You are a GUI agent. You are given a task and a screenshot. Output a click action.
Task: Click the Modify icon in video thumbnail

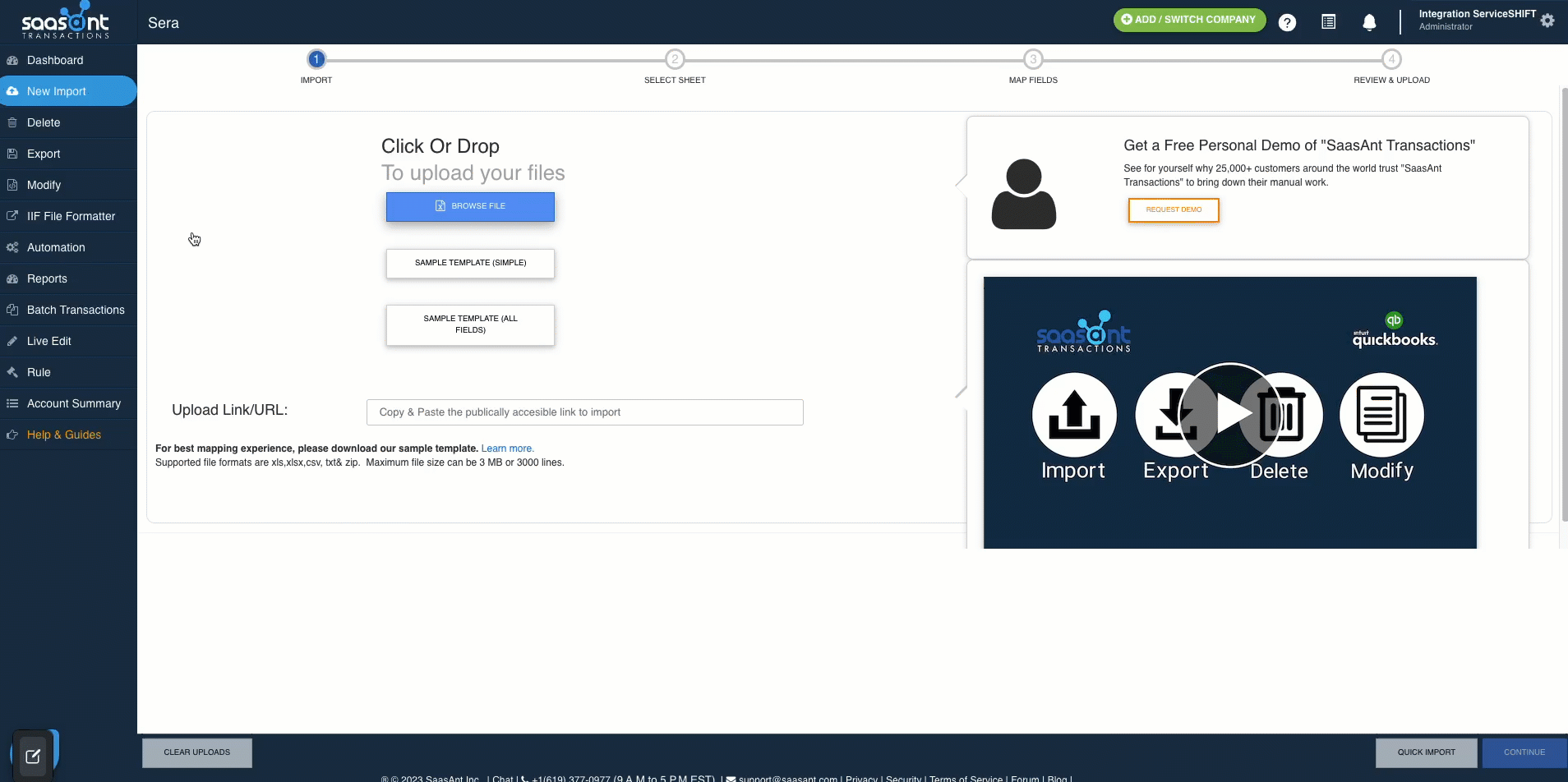click(1381, 415)
